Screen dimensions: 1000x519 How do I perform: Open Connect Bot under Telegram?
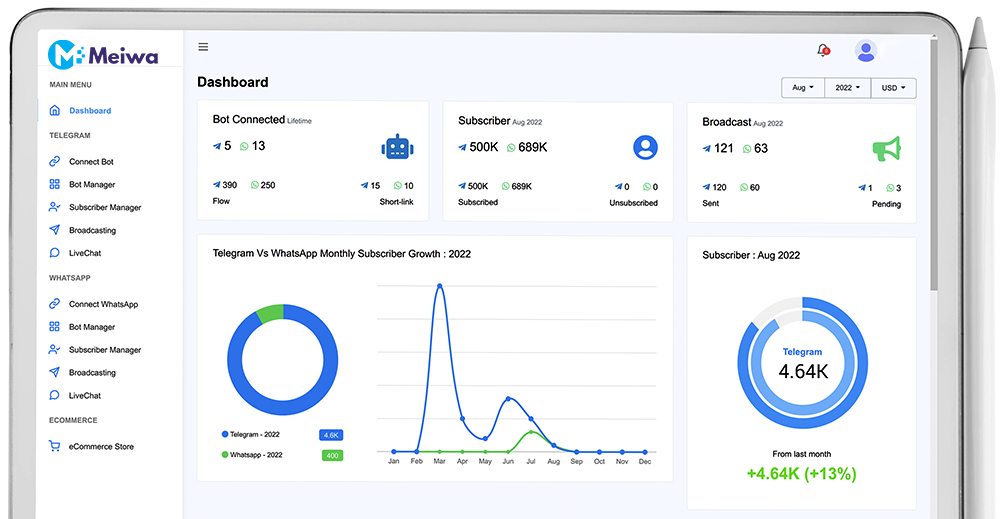91,162
